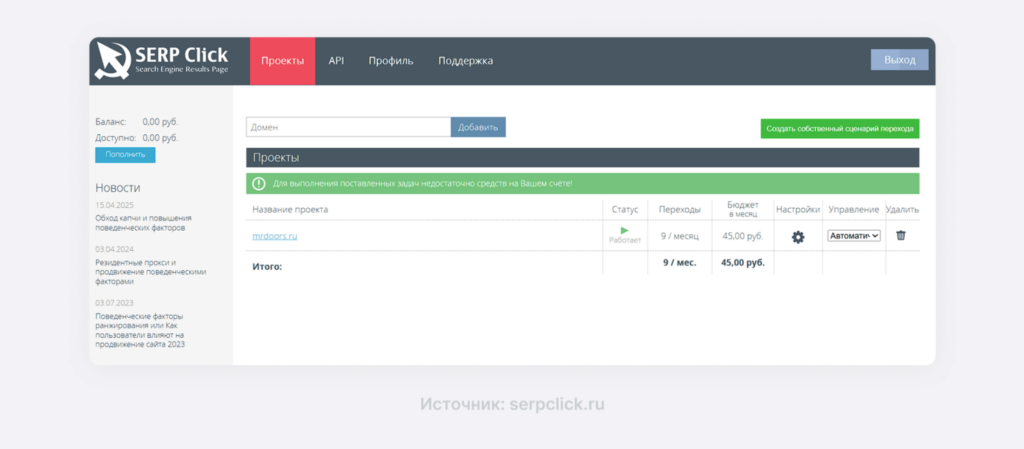Open the API menu item
The width and height of the screenshot is (1024, 449).
336,61
